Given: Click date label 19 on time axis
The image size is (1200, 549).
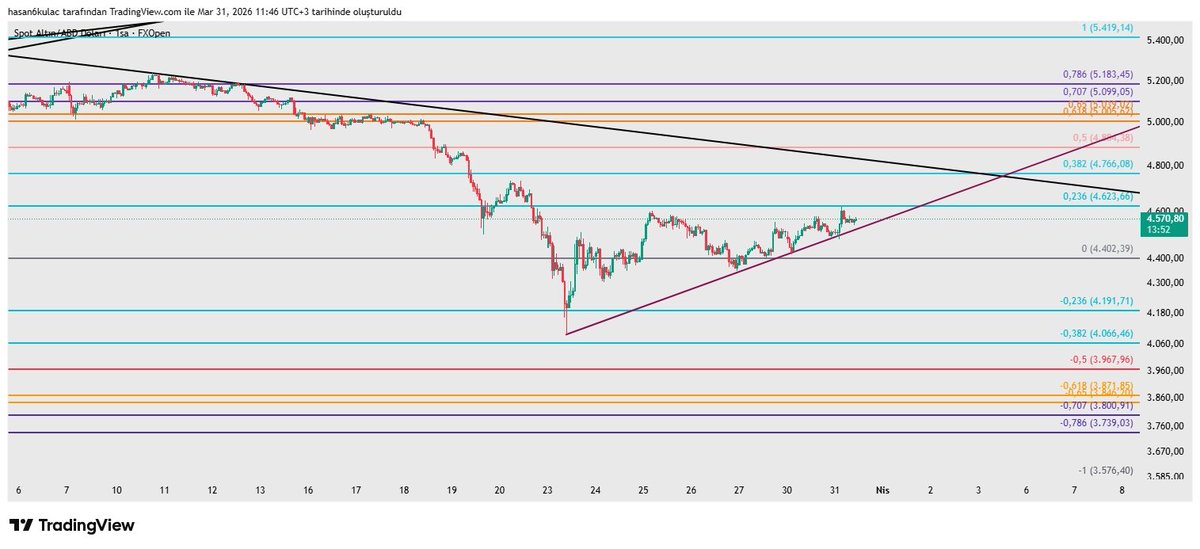Looking at the screenshot, I should [x=452, y=491].
